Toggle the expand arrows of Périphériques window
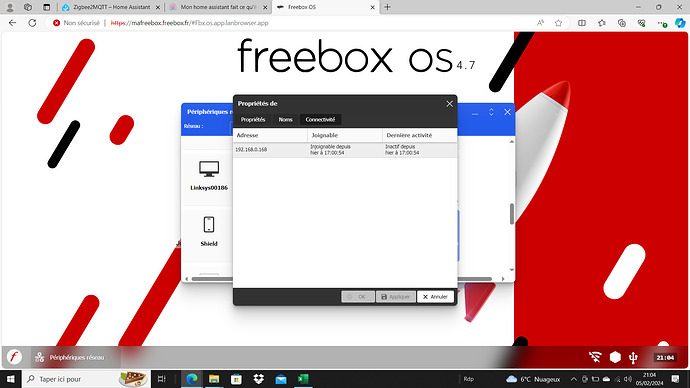Image resolution: width=690 pixels, height=388 pixels. coord(491,112)
